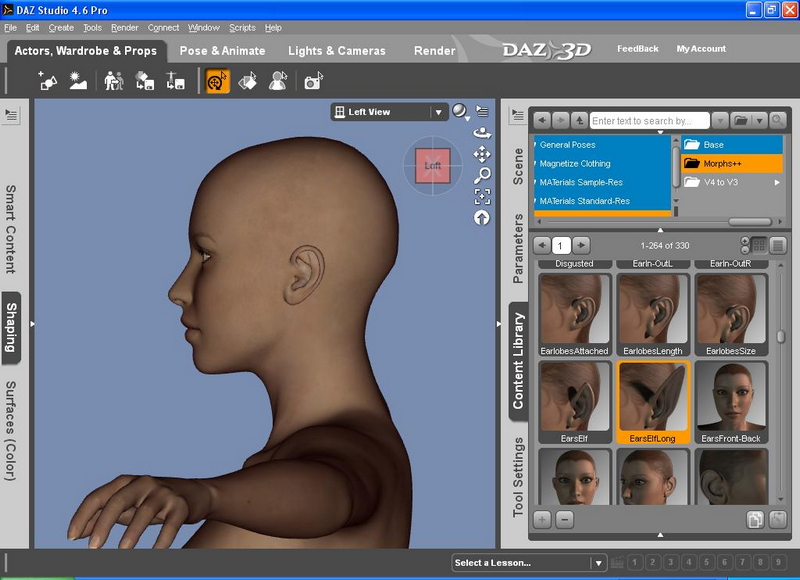Click the sun and landscape environment icon
The width and height of the screenshot is (800, 580).
(78, 81)
